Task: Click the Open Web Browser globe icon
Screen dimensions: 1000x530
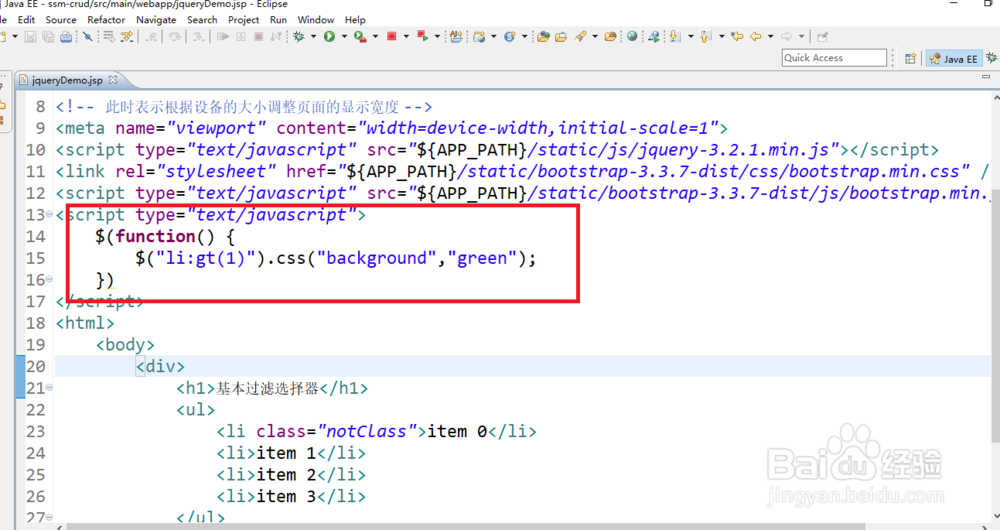Action: [x=632, y=37]
